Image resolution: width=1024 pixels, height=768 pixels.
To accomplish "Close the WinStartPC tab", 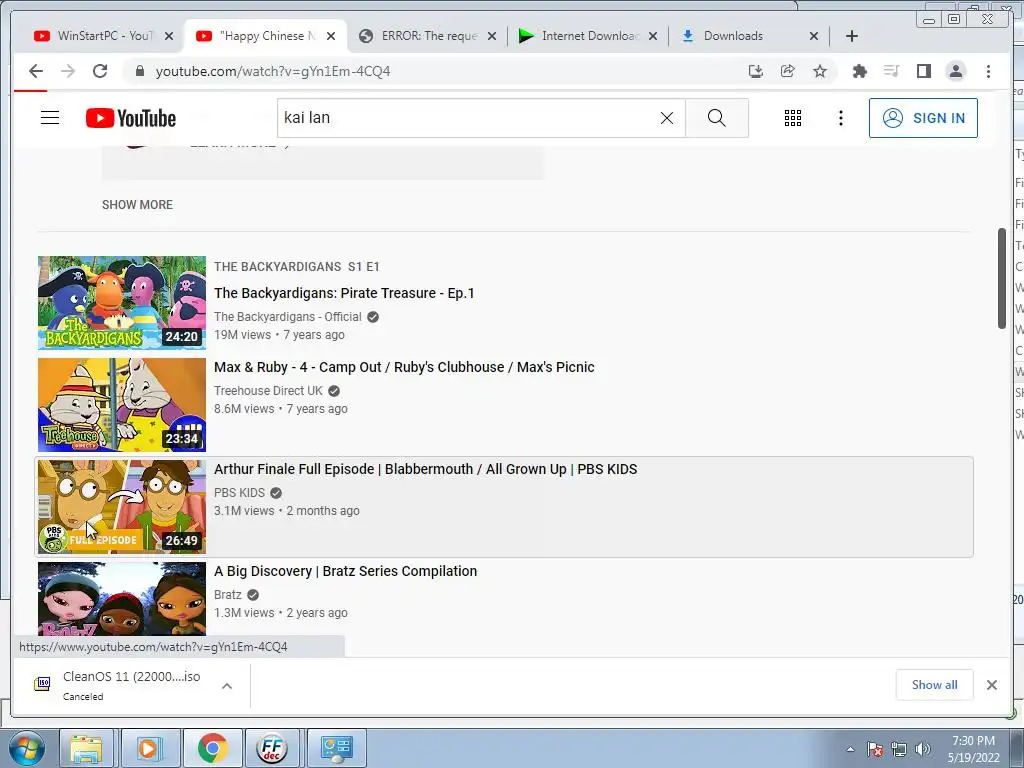I will tap(168, 37).
